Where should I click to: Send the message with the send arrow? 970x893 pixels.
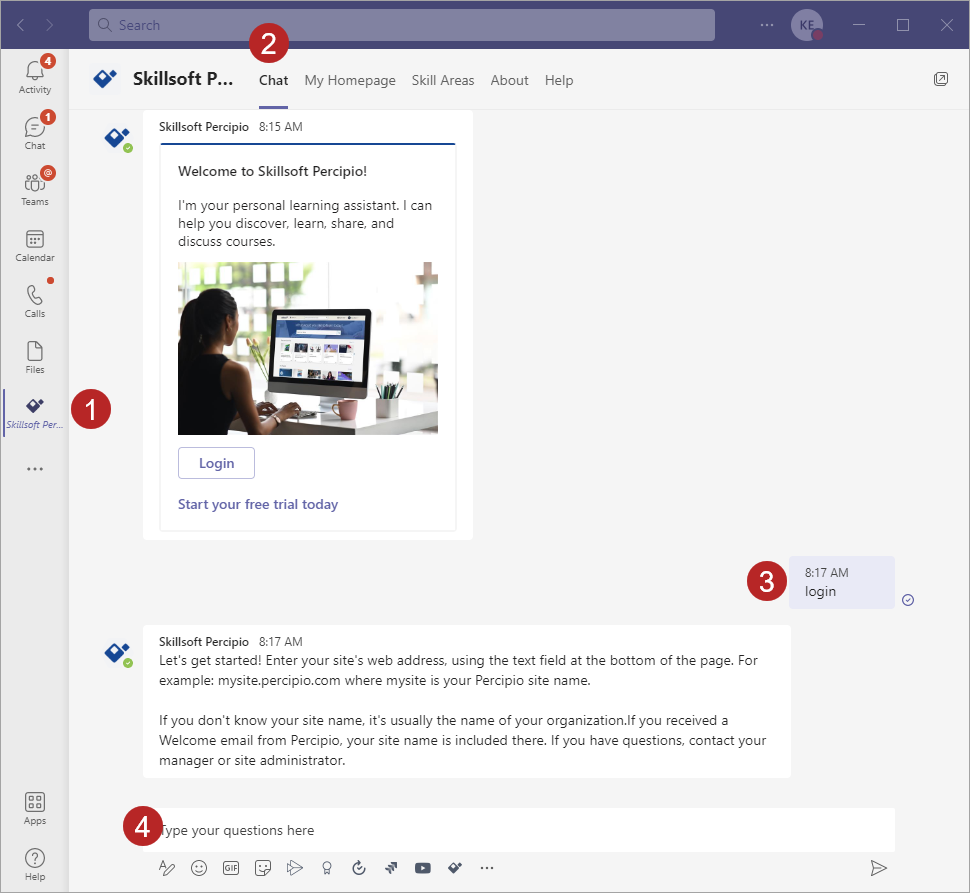(878, 868)
